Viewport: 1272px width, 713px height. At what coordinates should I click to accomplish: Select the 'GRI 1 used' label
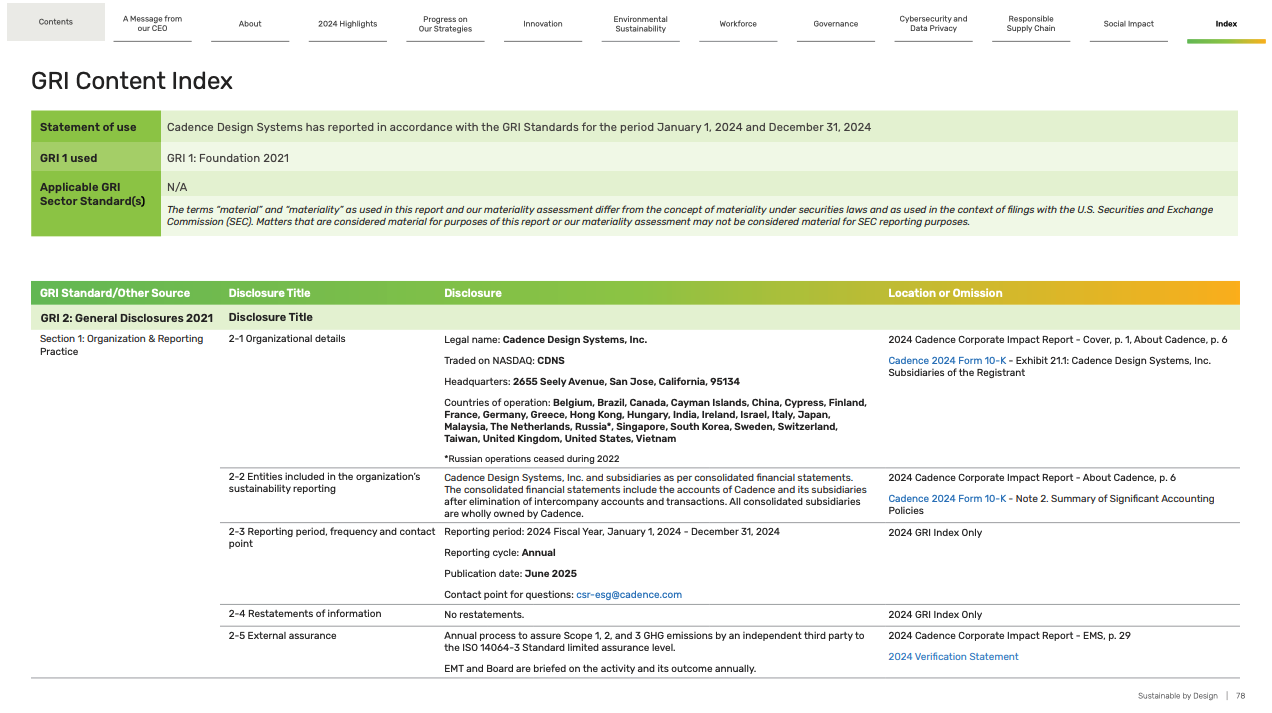68,158
